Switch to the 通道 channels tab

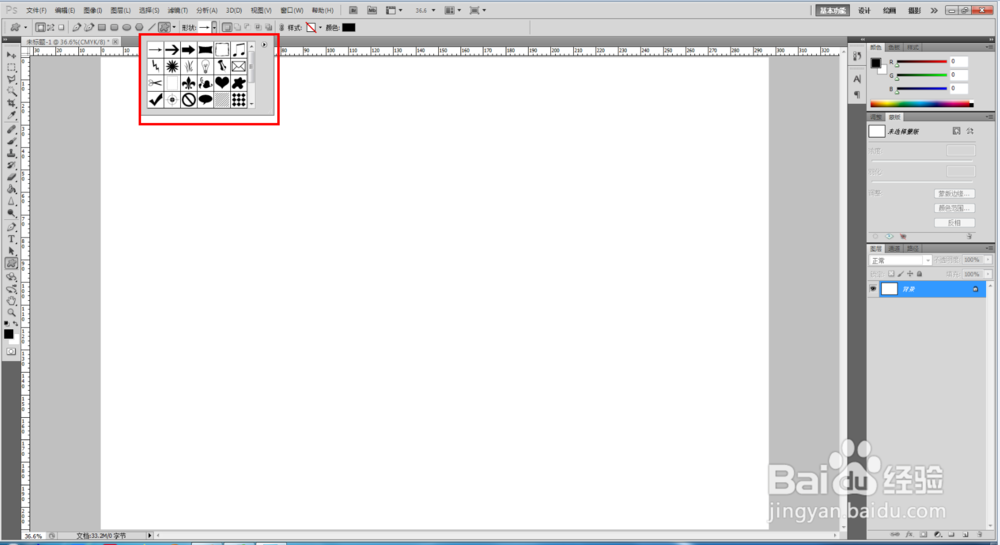[894, 249]
